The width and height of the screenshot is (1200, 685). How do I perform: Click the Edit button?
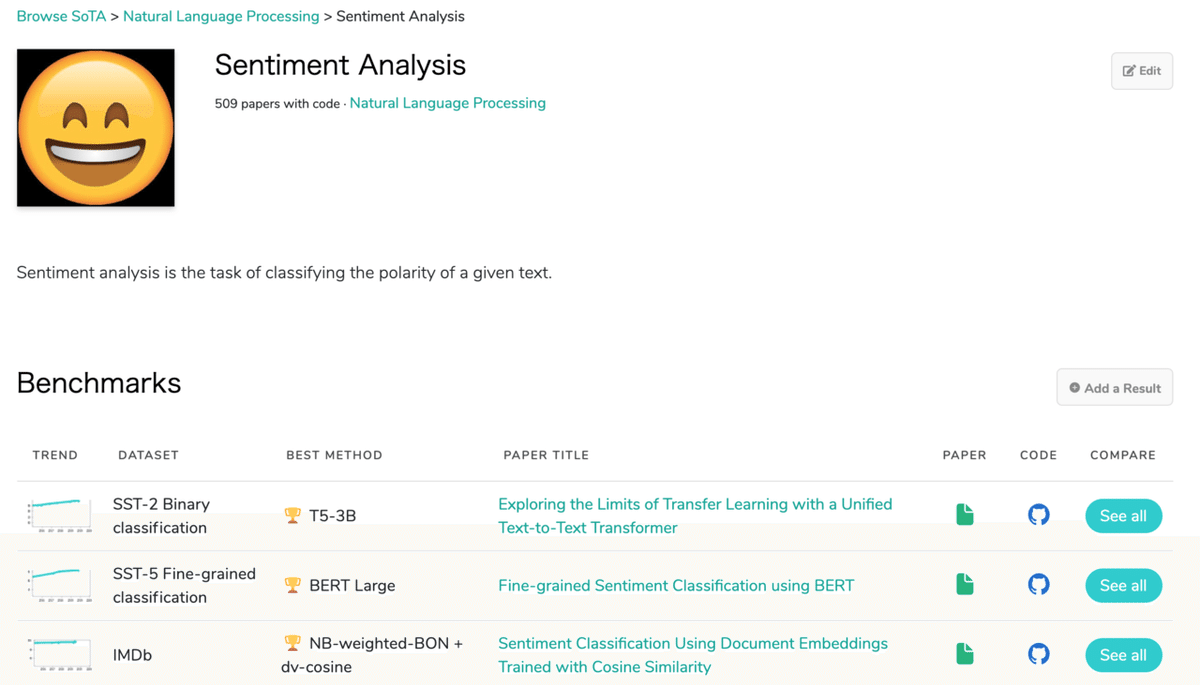(1142, 71)
